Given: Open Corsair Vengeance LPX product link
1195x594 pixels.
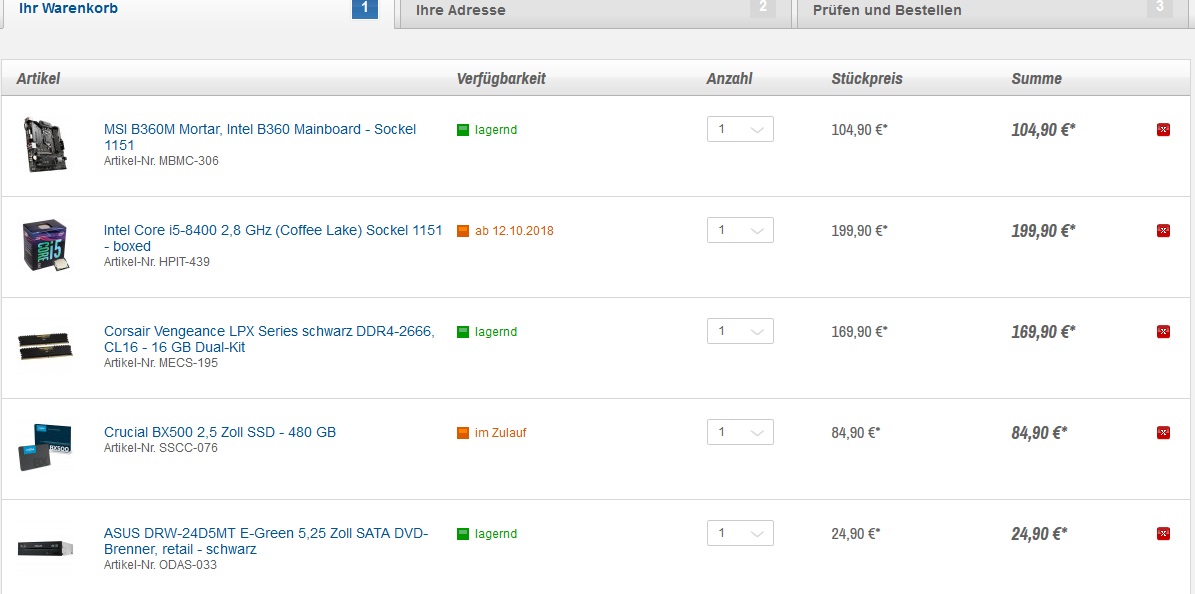Looking at the screenshot, I should 269,339.
